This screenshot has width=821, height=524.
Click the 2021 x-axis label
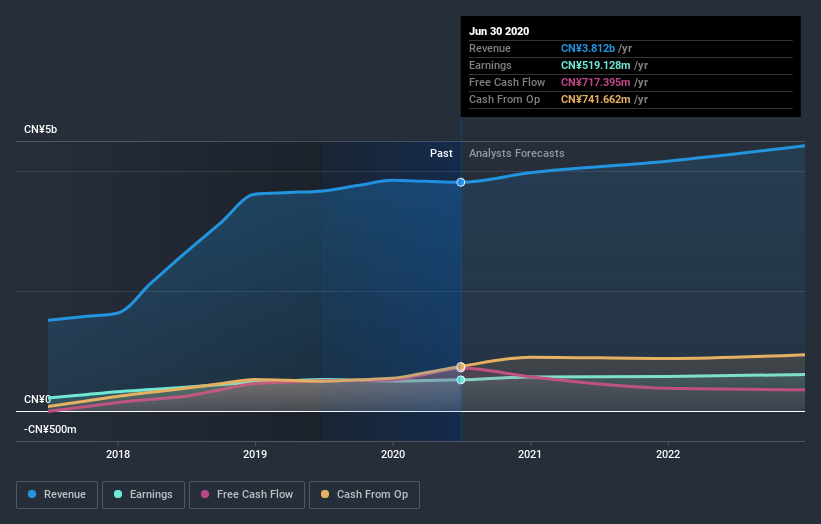[x=530, y=454]
